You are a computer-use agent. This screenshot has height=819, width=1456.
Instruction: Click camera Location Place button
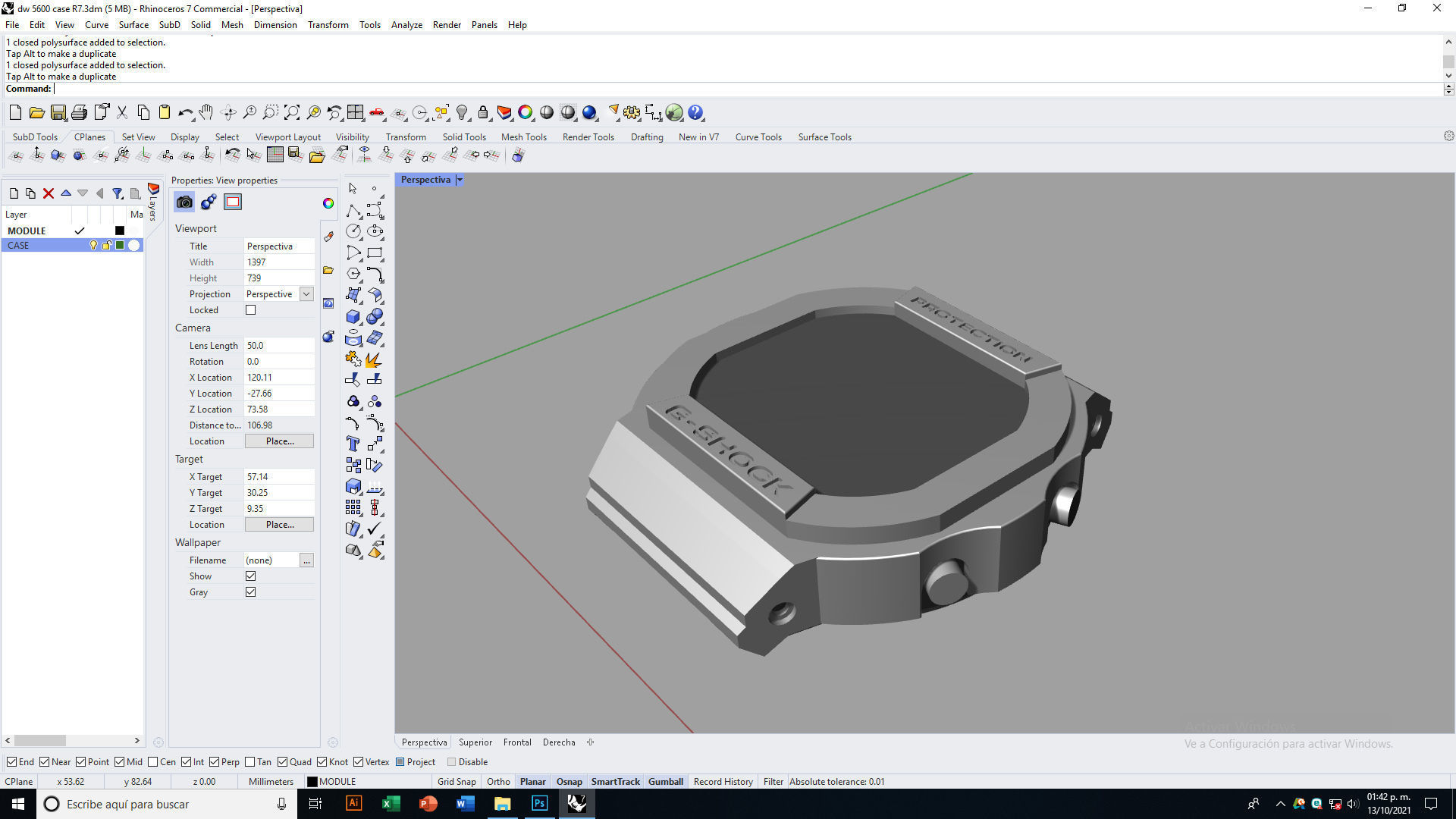click(x=279, y=441)
